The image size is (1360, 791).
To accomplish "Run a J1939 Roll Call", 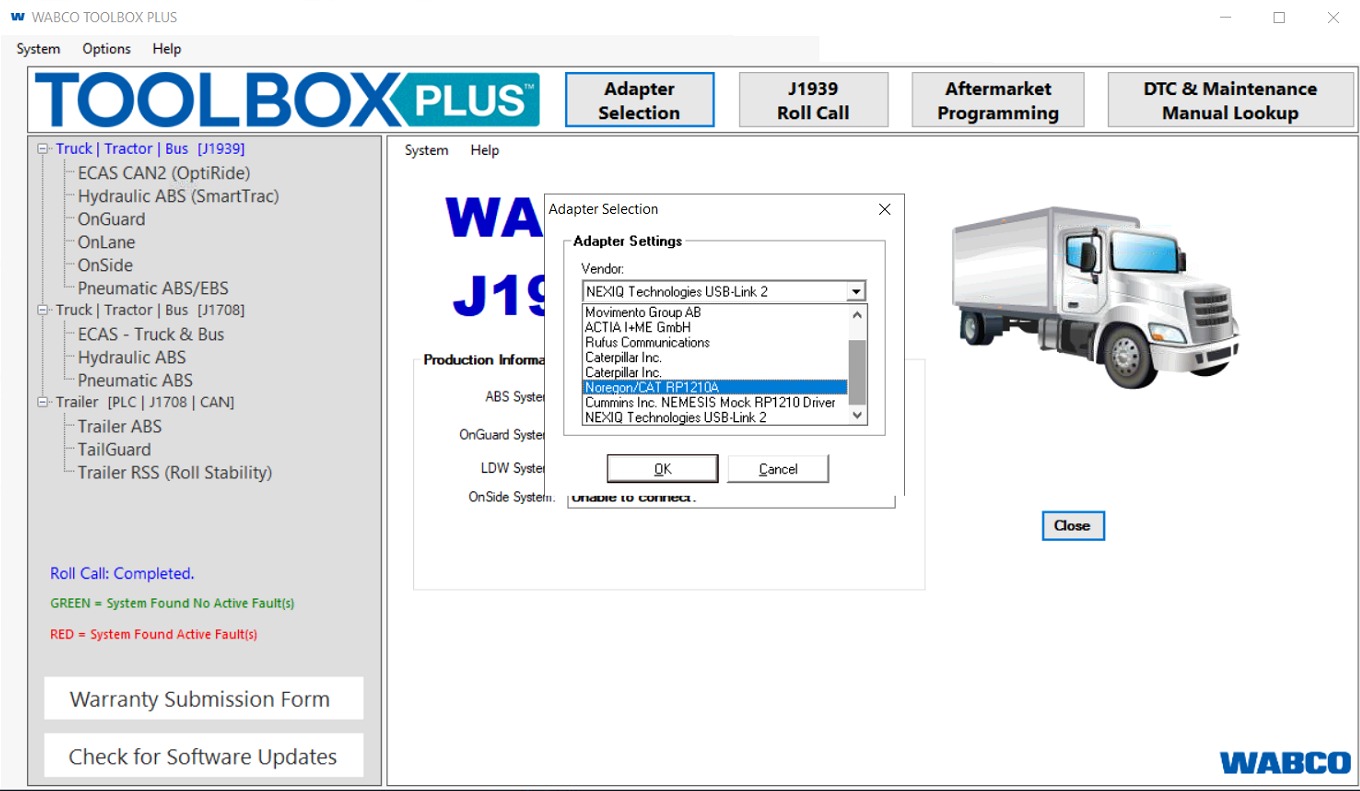I will pos(813,99).
